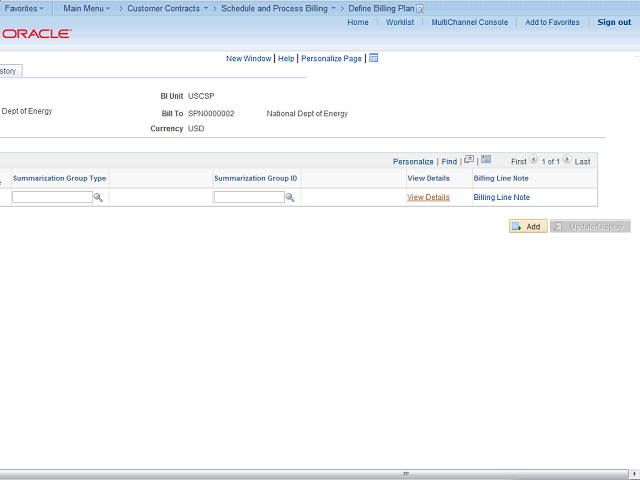Open the View Details row link
The height and width of the screenshot is (480, 640).
point(429,197)
